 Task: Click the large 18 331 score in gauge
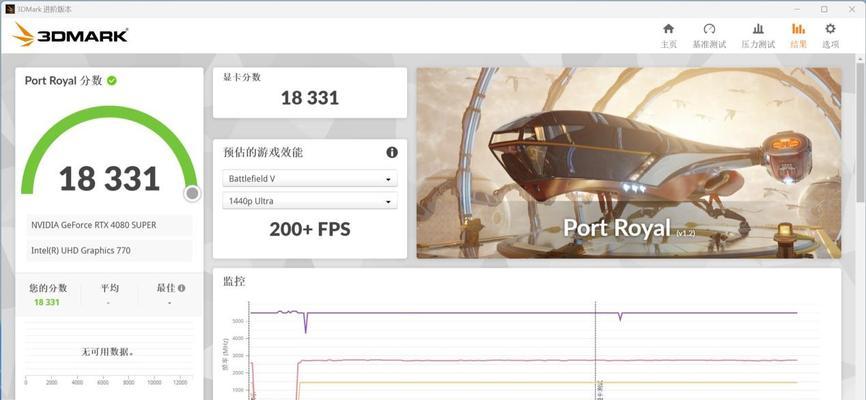pos(109,178)
